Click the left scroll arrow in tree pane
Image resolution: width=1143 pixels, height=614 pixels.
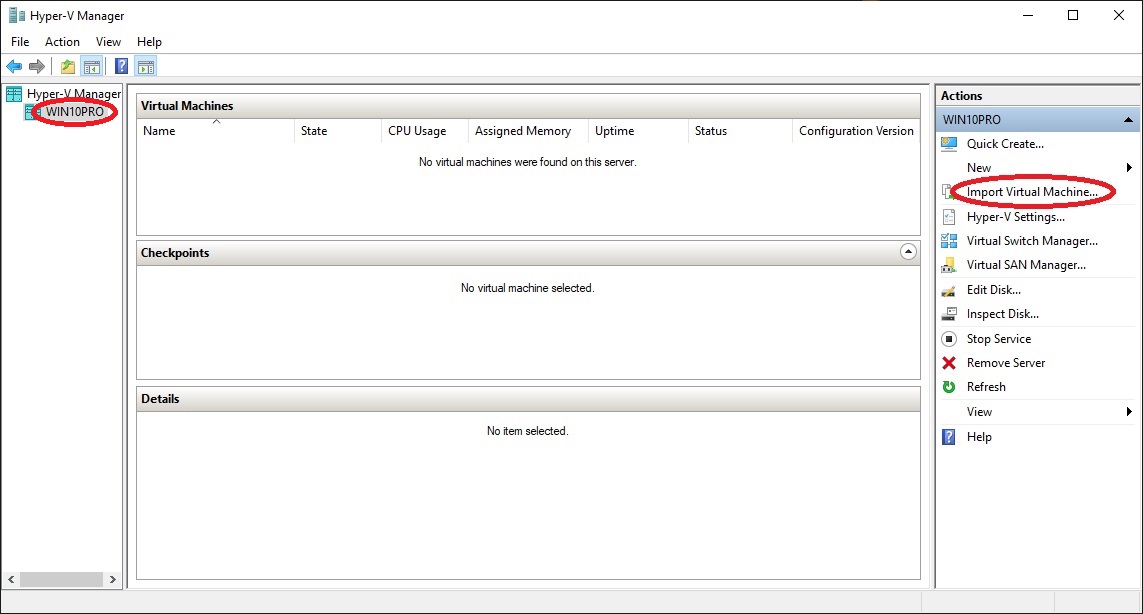point(11,580)
